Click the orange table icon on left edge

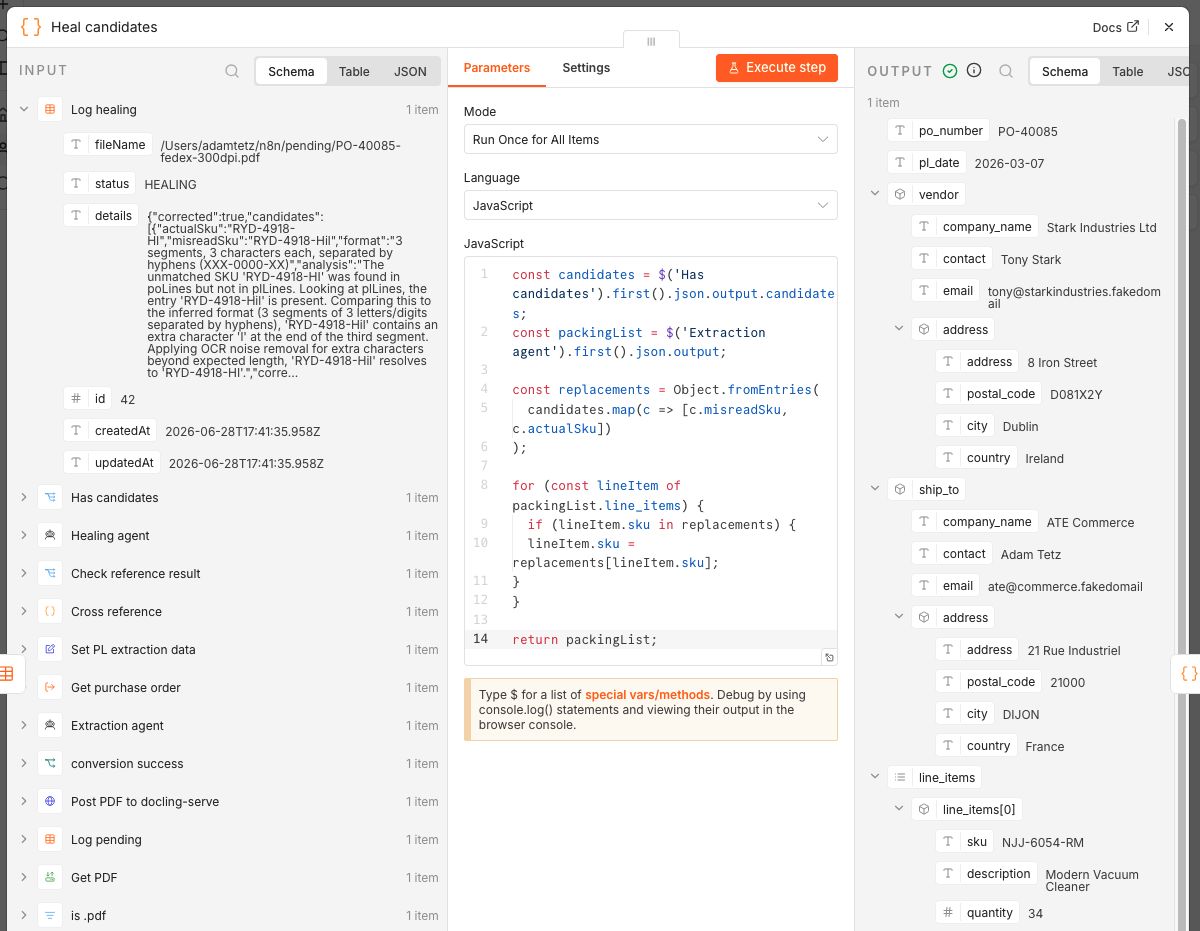coord(6,674)
